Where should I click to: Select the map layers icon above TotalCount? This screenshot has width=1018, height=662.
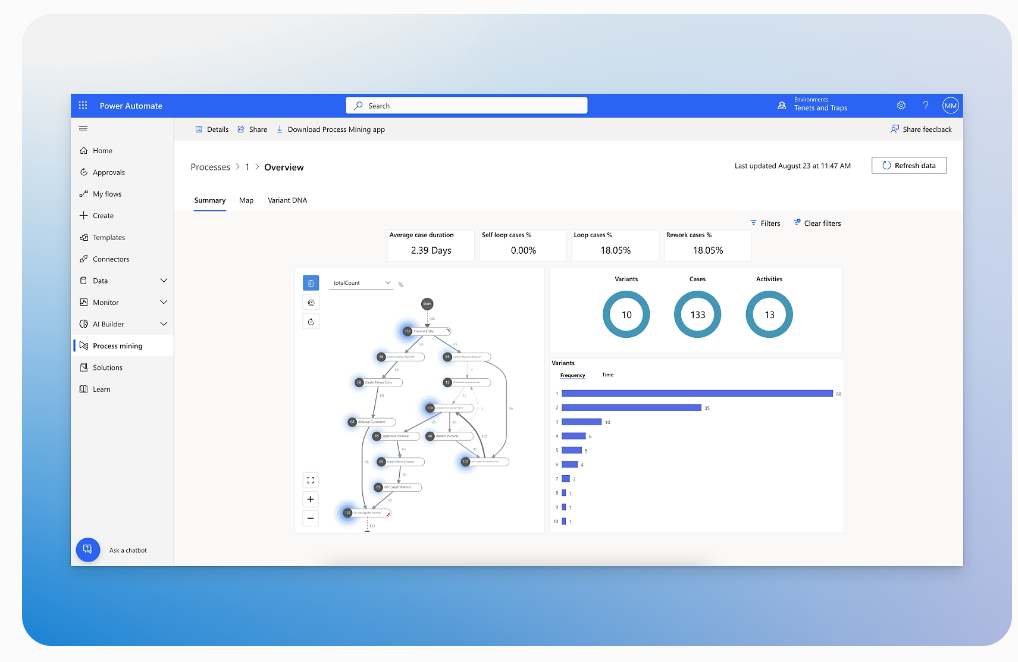310,283
